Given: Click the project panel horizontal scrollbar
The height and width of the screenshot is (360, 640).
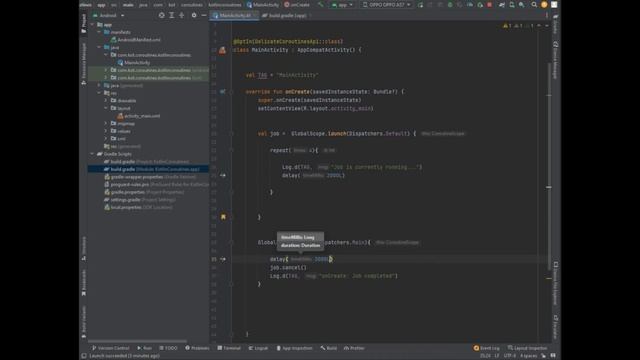Looking at the screenshot, I should (137, 341).
